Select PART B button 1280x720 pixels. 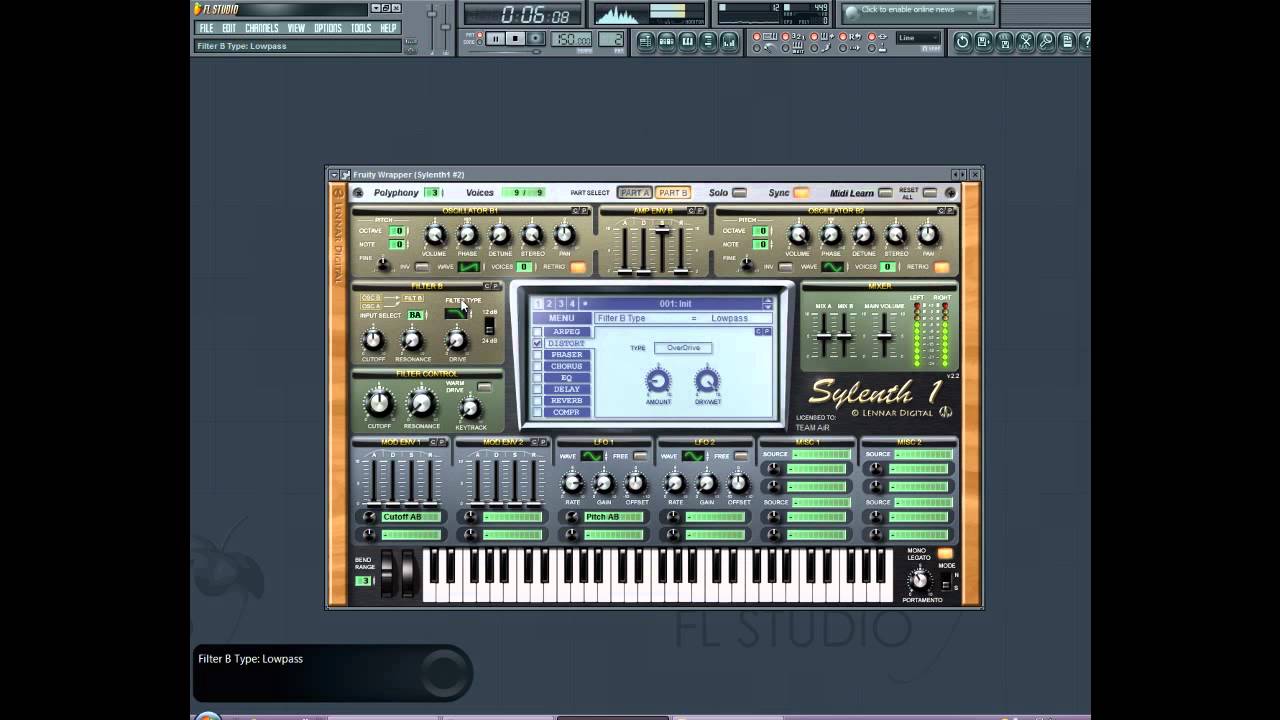tap(673, 193)
